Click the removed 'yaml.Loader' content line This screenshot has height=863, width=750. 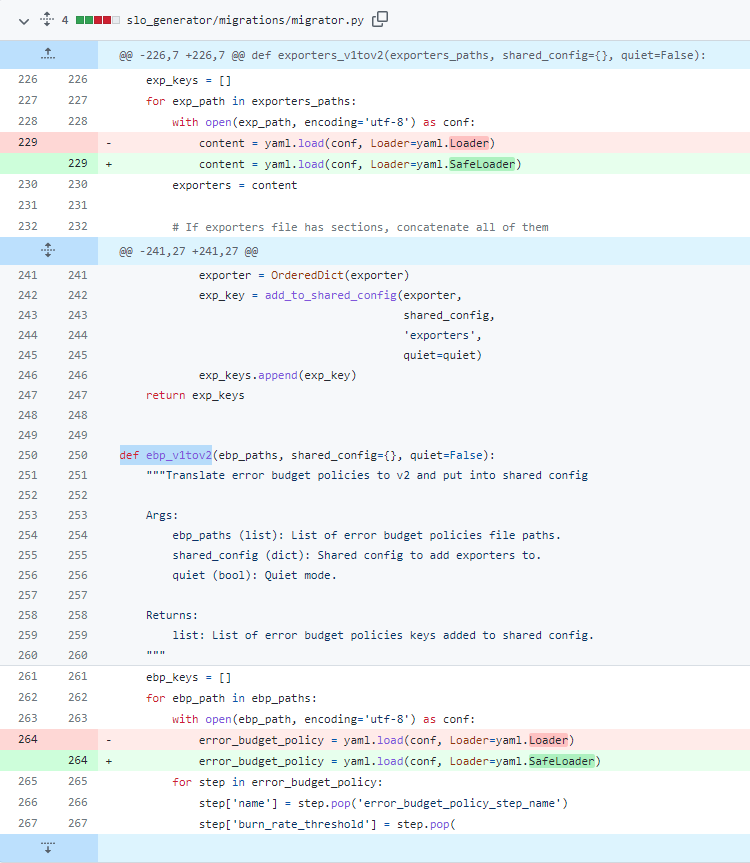pyautogui.click(x=347, y=143)
